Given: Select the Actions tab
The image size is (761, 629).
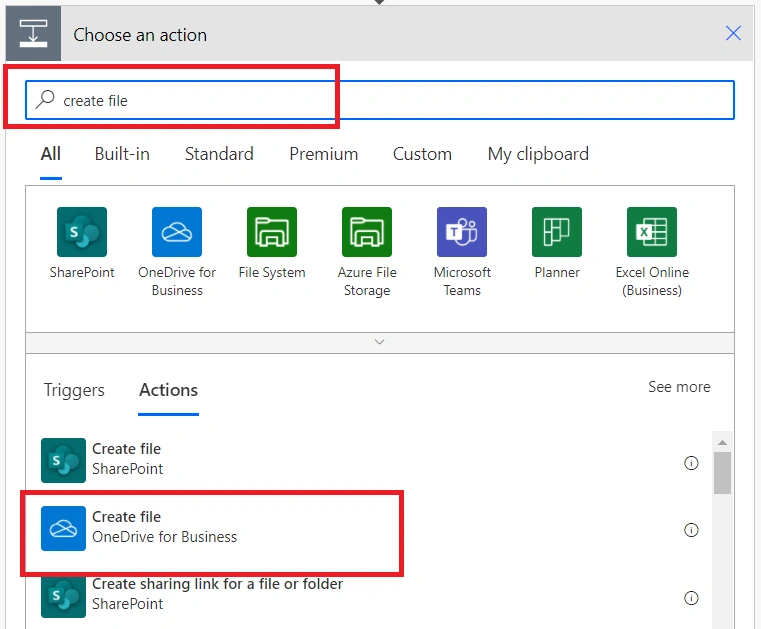Looking at the screenshot, I should [x=168, y=390].
